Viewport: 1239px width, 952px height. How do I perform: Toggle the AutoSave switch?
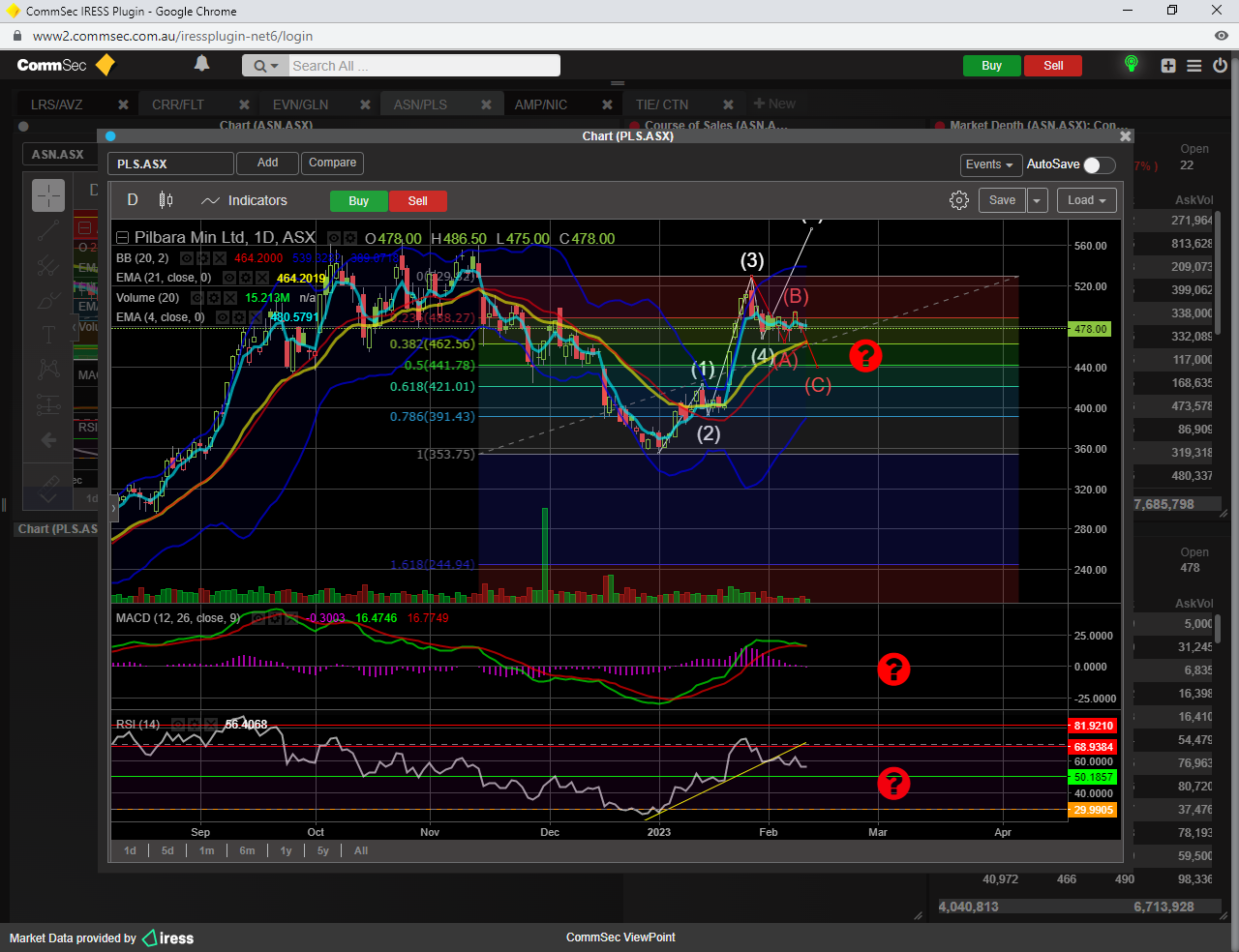1100,164
